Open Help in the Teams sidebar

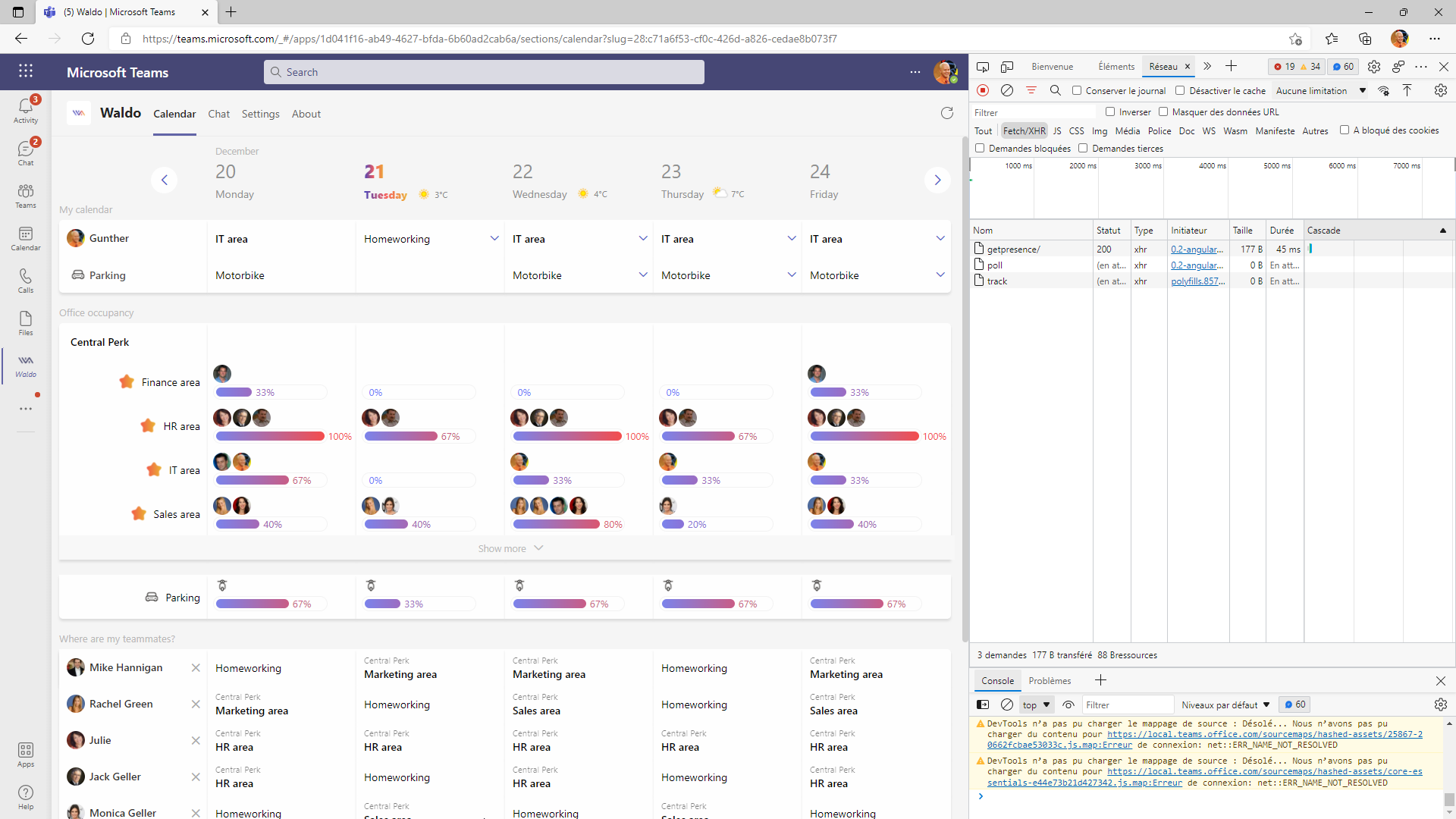(26, 797)
